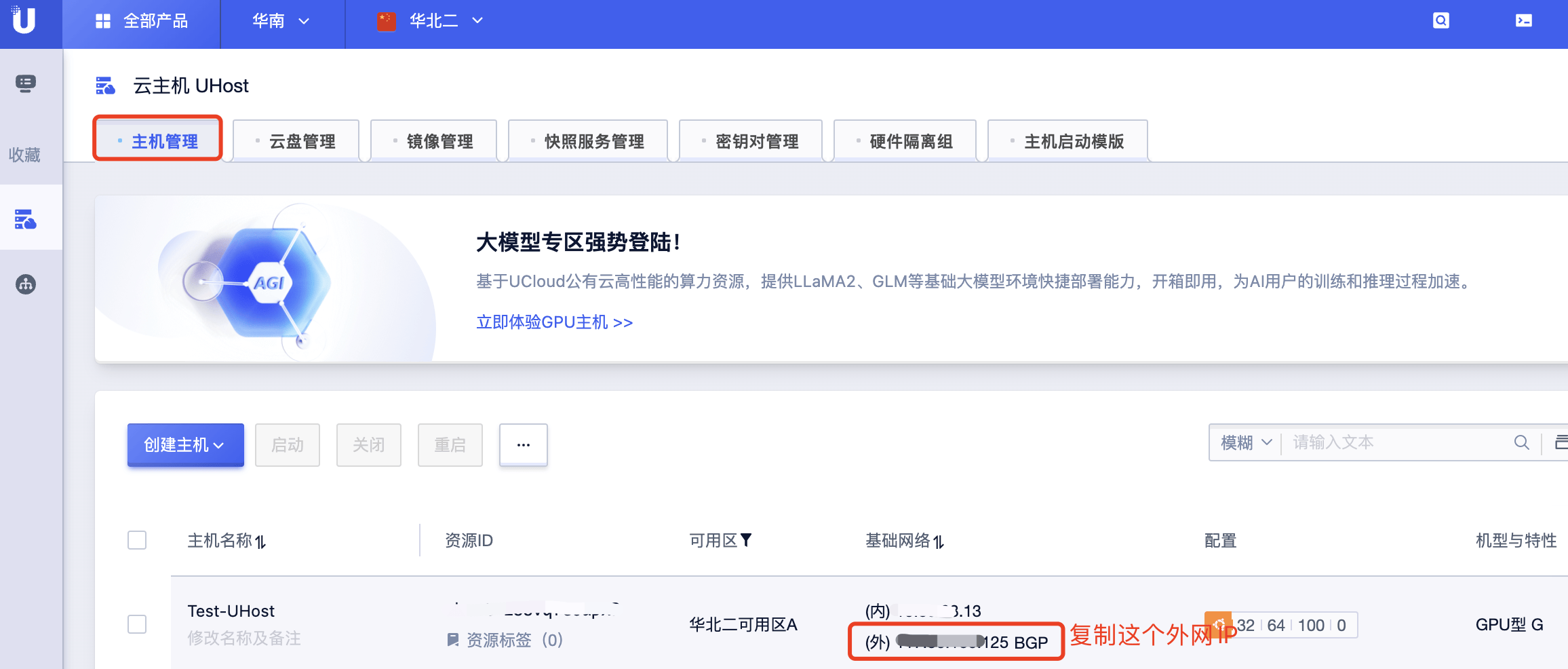Click 修改名称及备注 under Test-UHost
The height and width of the screenshot is (669, 1568).
tap(244, 638)
